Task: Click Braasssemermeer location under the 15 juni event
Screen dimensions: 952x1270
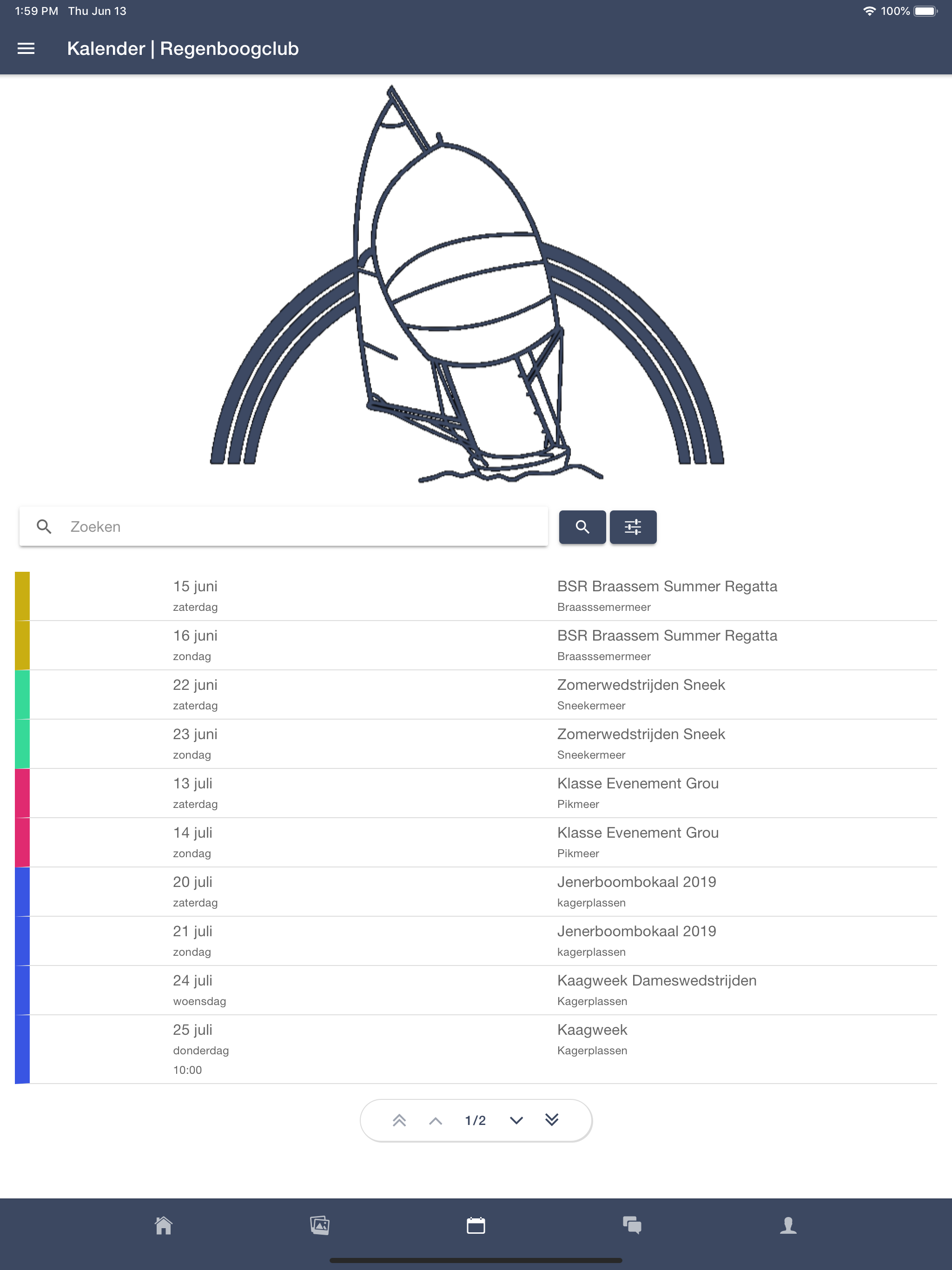Action: tap(603, 607)
